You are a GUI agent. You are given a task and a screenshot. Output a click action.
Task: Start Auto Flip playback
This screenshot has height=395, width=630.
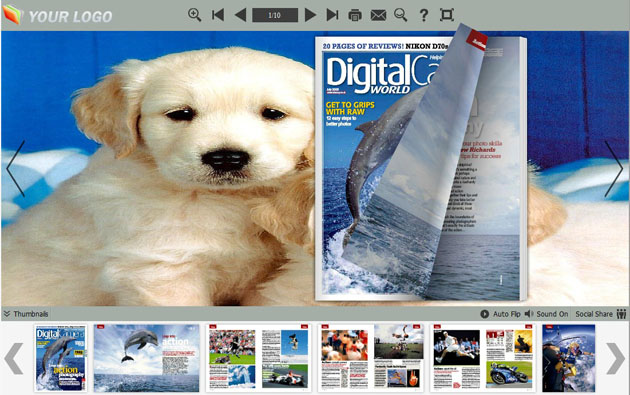pos(501,314)
